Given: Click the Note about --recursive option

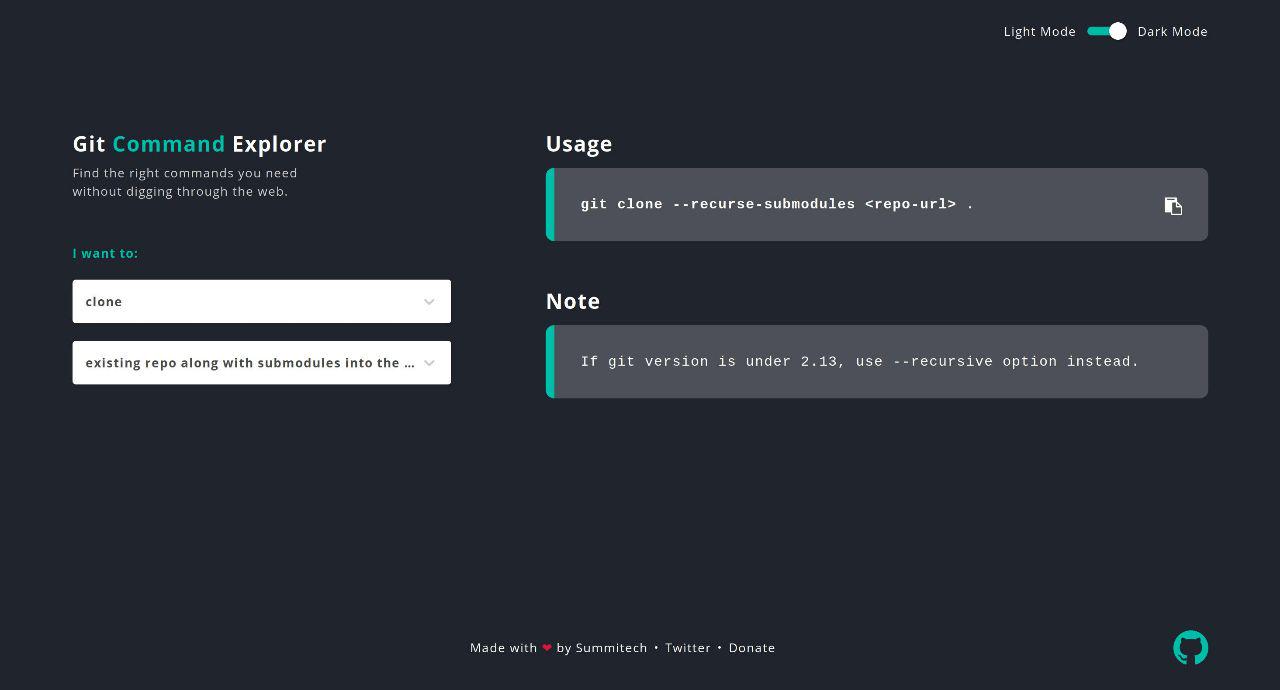Looking at the screenshot, I should [860, 362].
